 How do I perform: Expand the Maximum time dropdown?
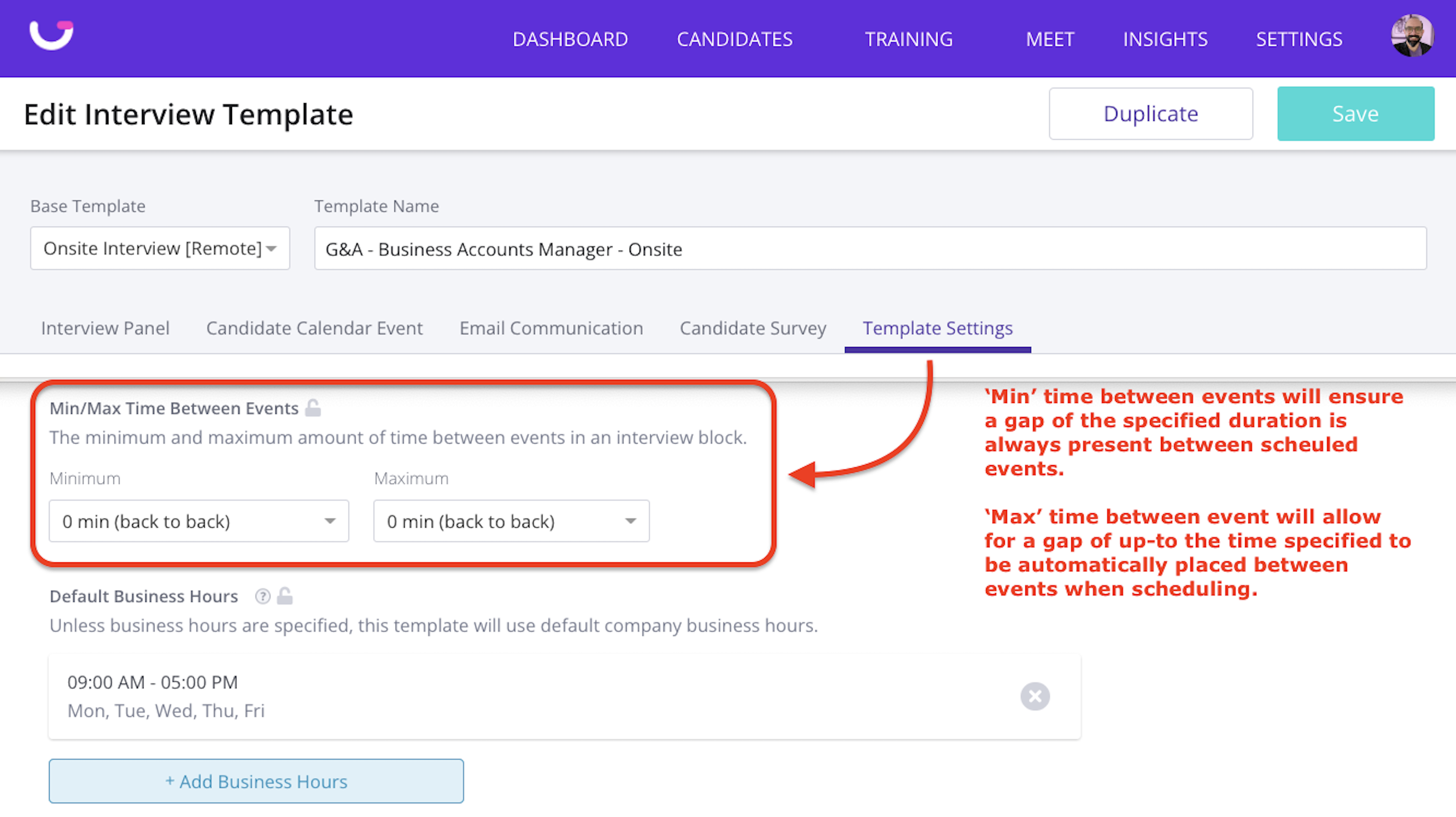[511, 521]
